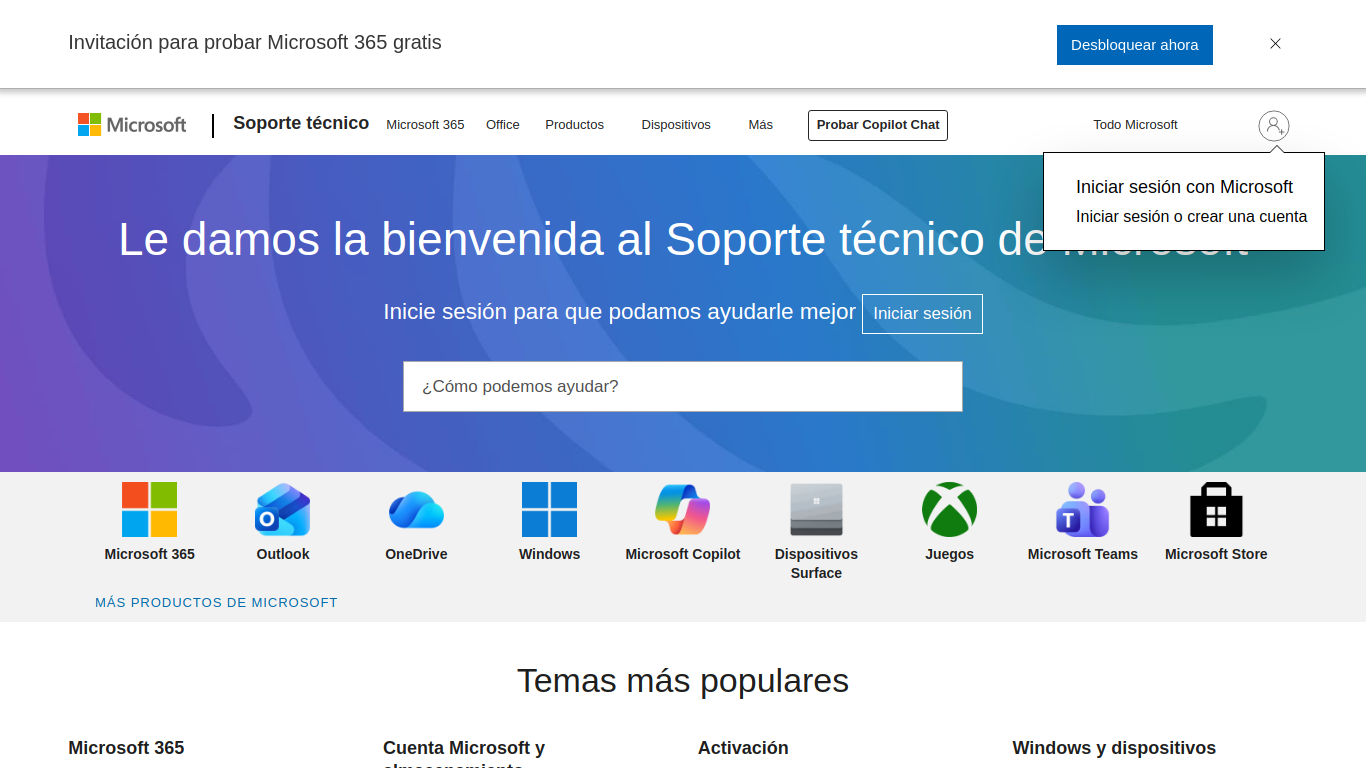Viewport: 1366px width, 768px height.
Task: Click the Outlook label under its icon
Action: pos(283,554)
